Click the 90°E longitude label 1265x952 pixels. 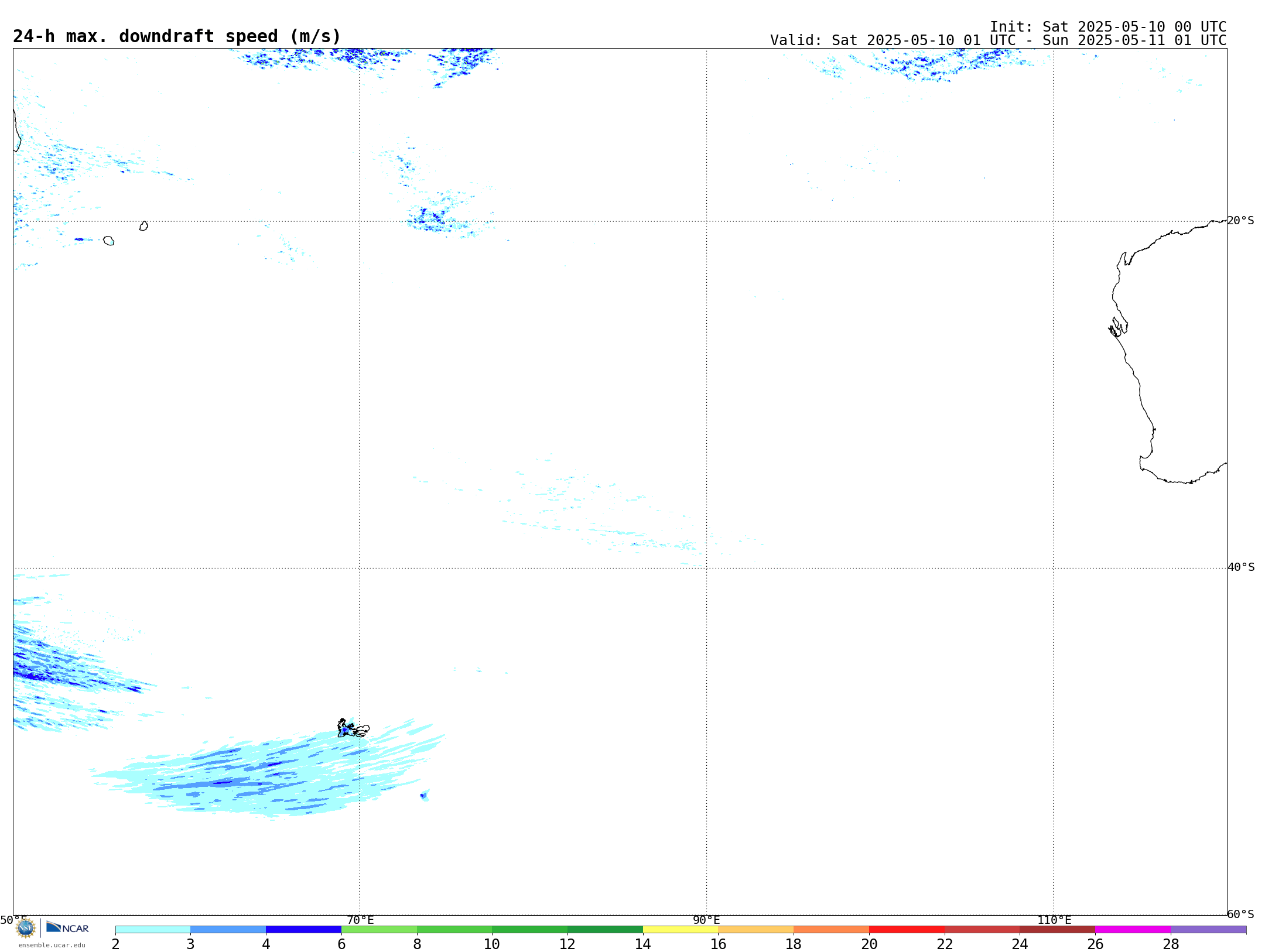pos(706,920)
